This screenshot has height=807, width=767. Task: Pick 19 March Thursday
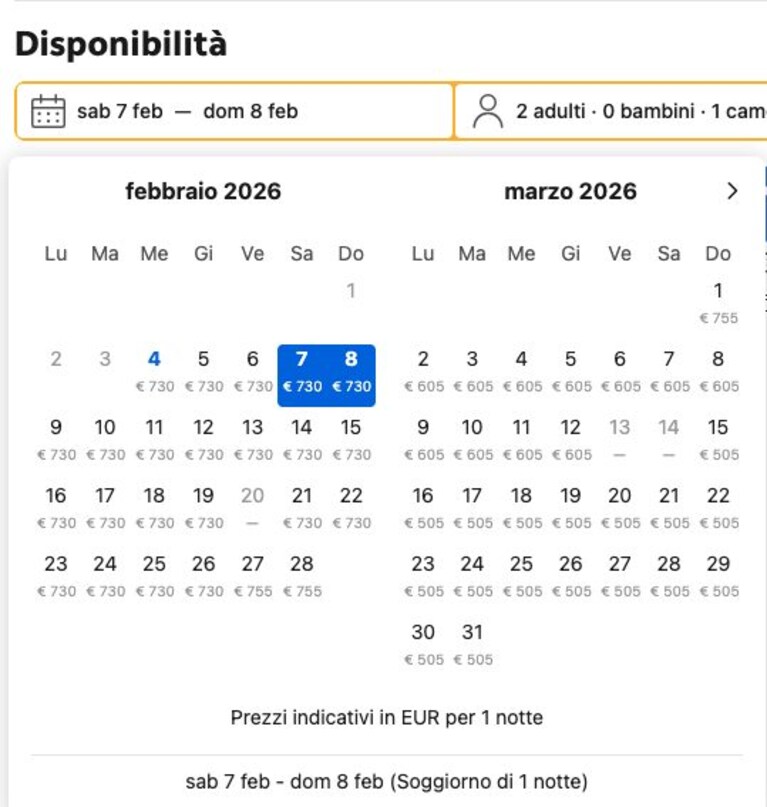pyautogui.click(x=570, y=508)
